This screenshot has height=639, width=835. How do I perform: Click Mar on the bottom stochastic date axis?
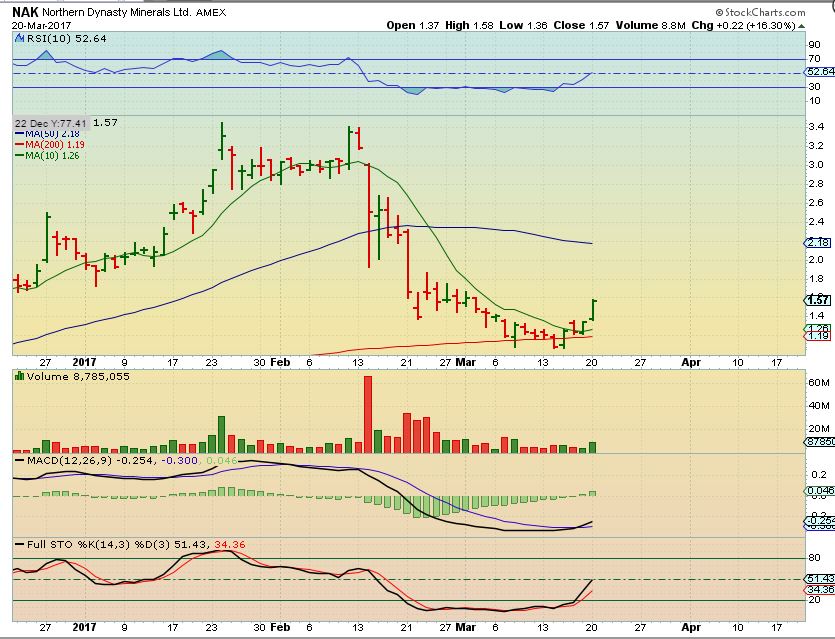(465, 627)
